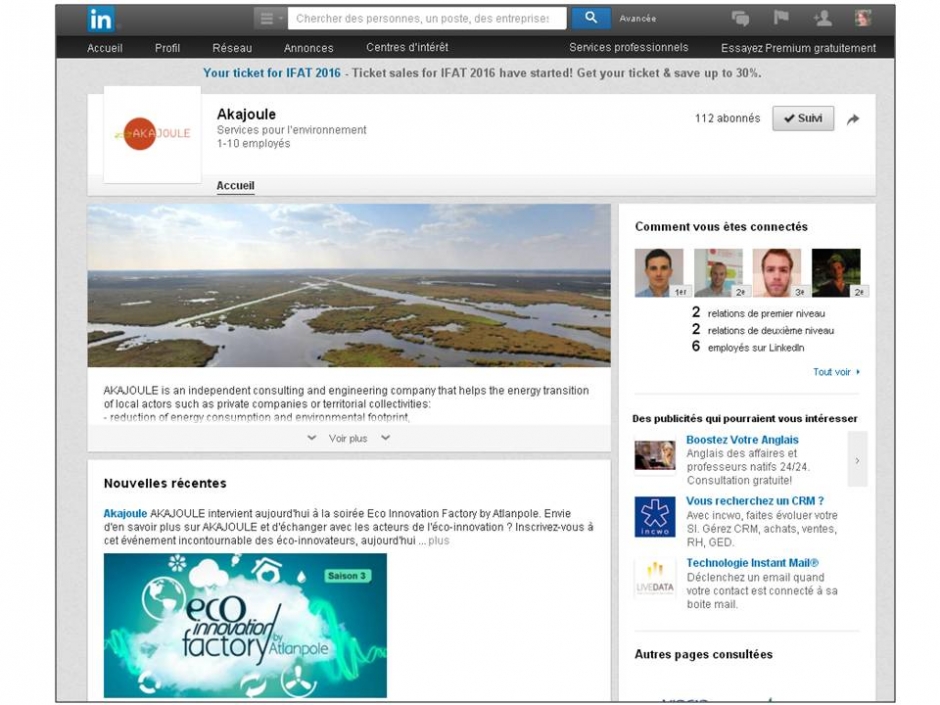
Task: Click relations de deuxième niveau
Action: coord(770,330)
